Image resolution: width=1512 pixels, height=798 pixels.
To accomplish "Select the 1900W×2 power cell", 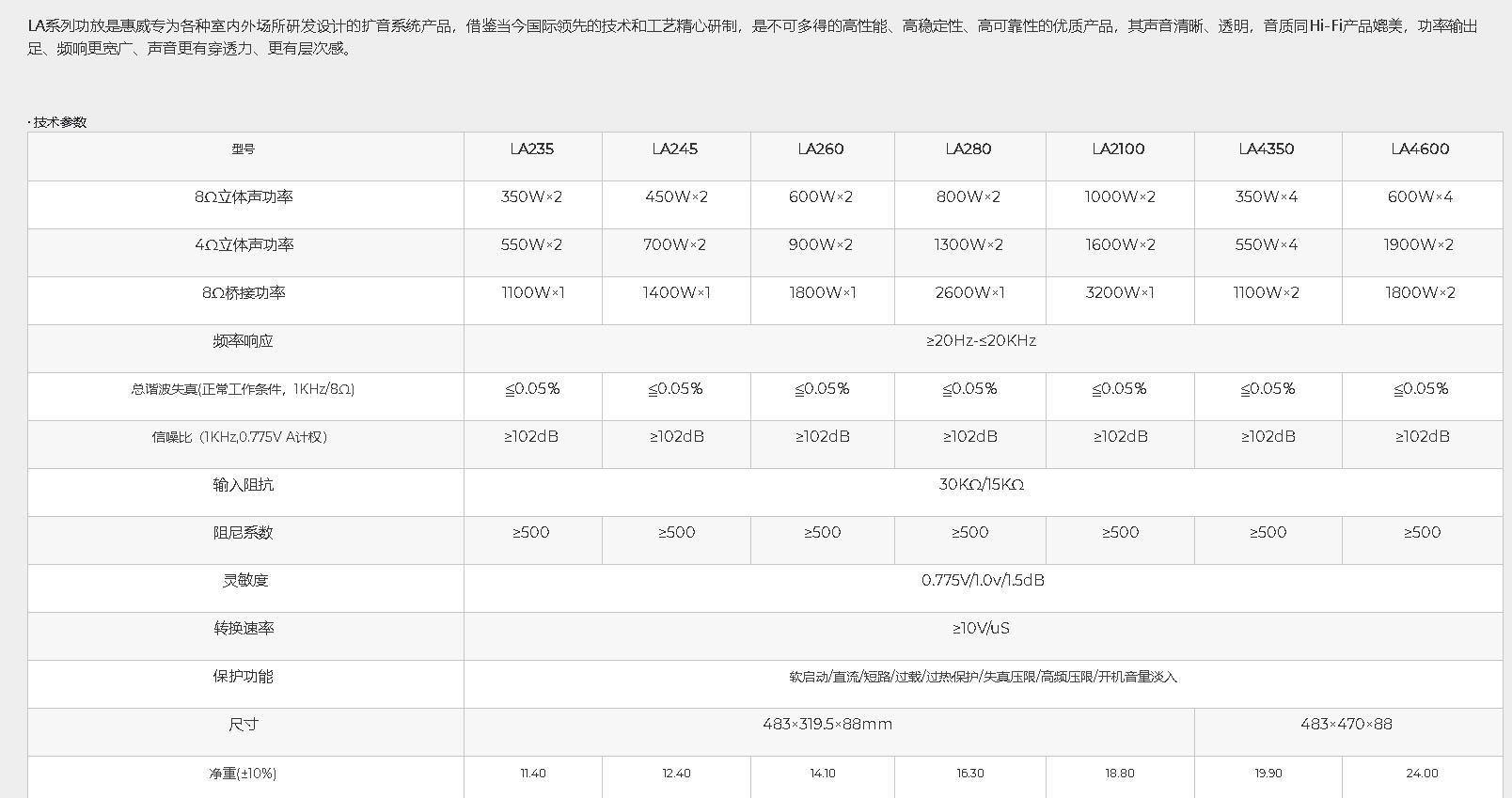I will tap(1420, 245).
